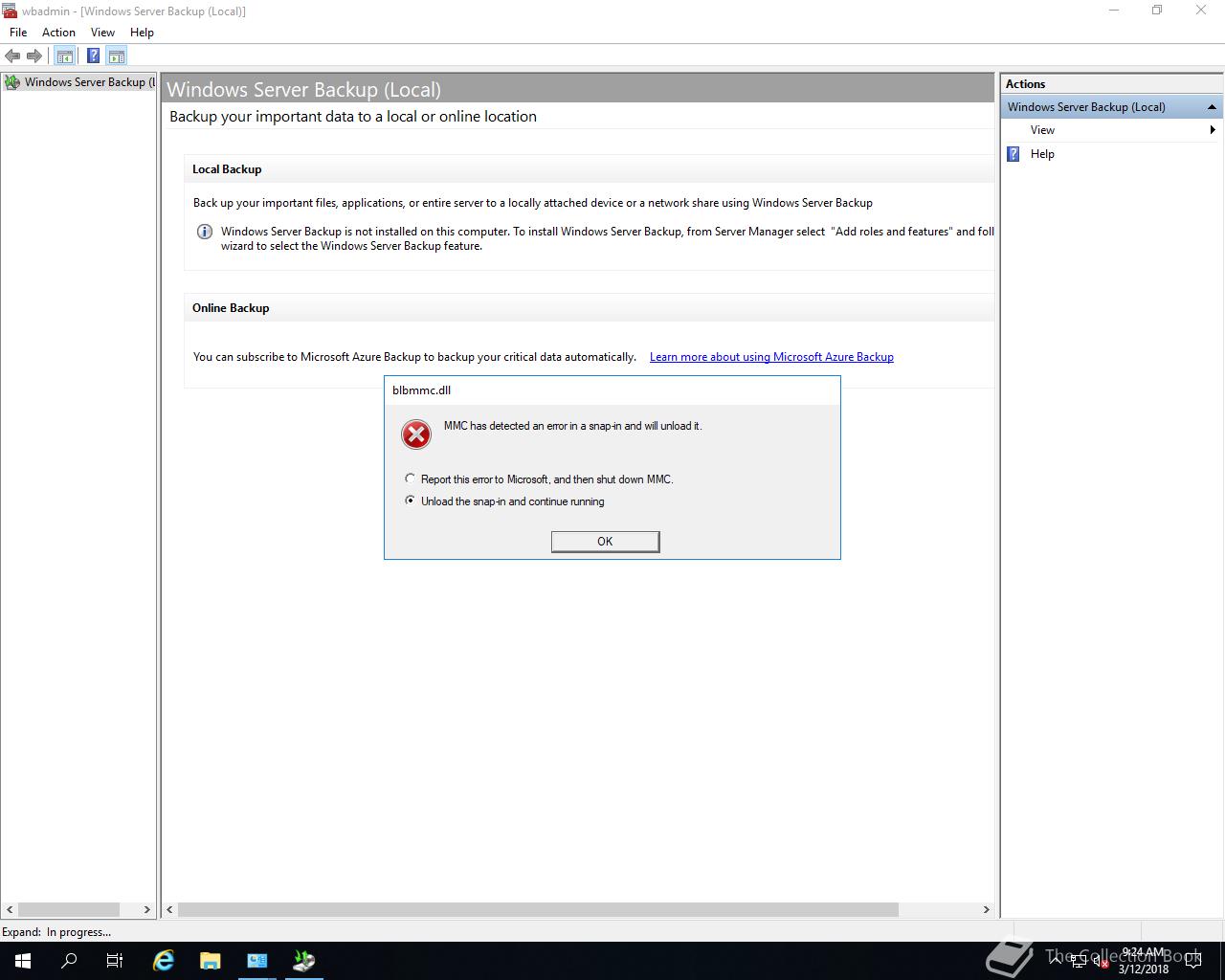Click center pane horizontal scrollbar thumb
Viewport: 1225px width, 980px height.
tap(538, 909)
